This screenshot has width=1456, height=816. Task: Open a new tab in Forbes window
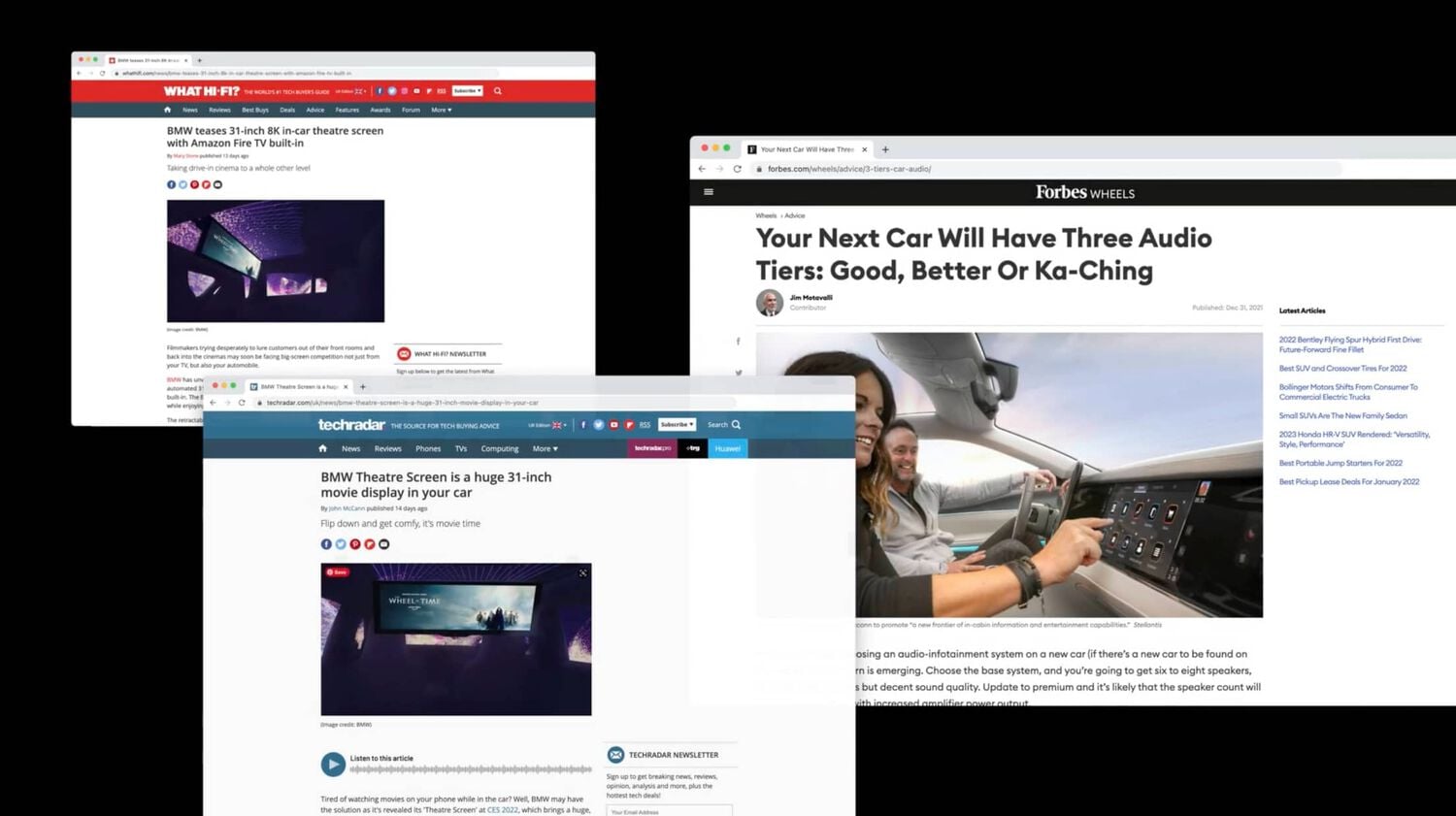click(885, 149)
